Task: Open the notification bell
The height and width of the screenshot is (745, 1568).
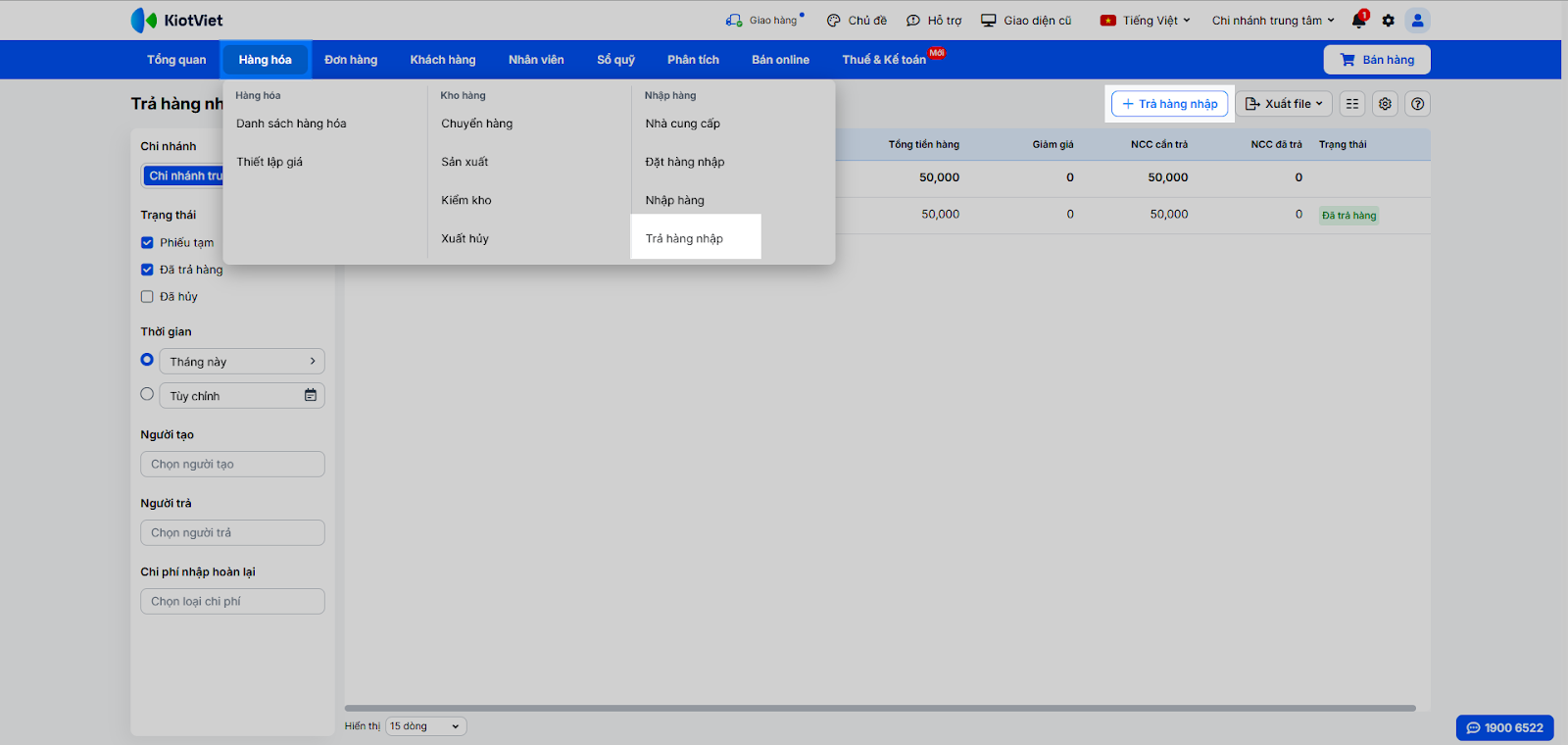Action: (x=1358, y=21)
